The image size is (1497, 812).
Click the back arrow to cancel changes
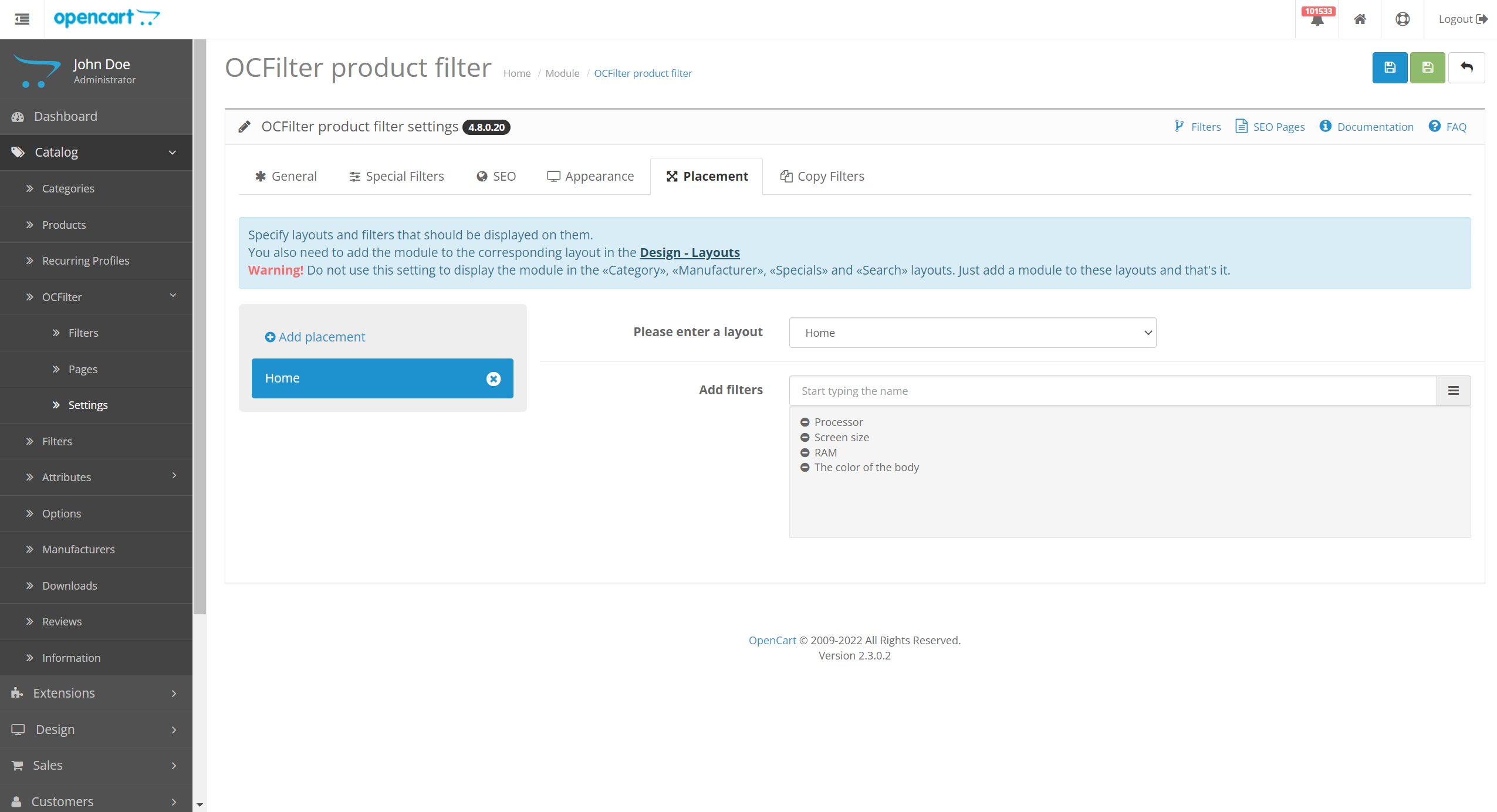(x=1466, y=67)
